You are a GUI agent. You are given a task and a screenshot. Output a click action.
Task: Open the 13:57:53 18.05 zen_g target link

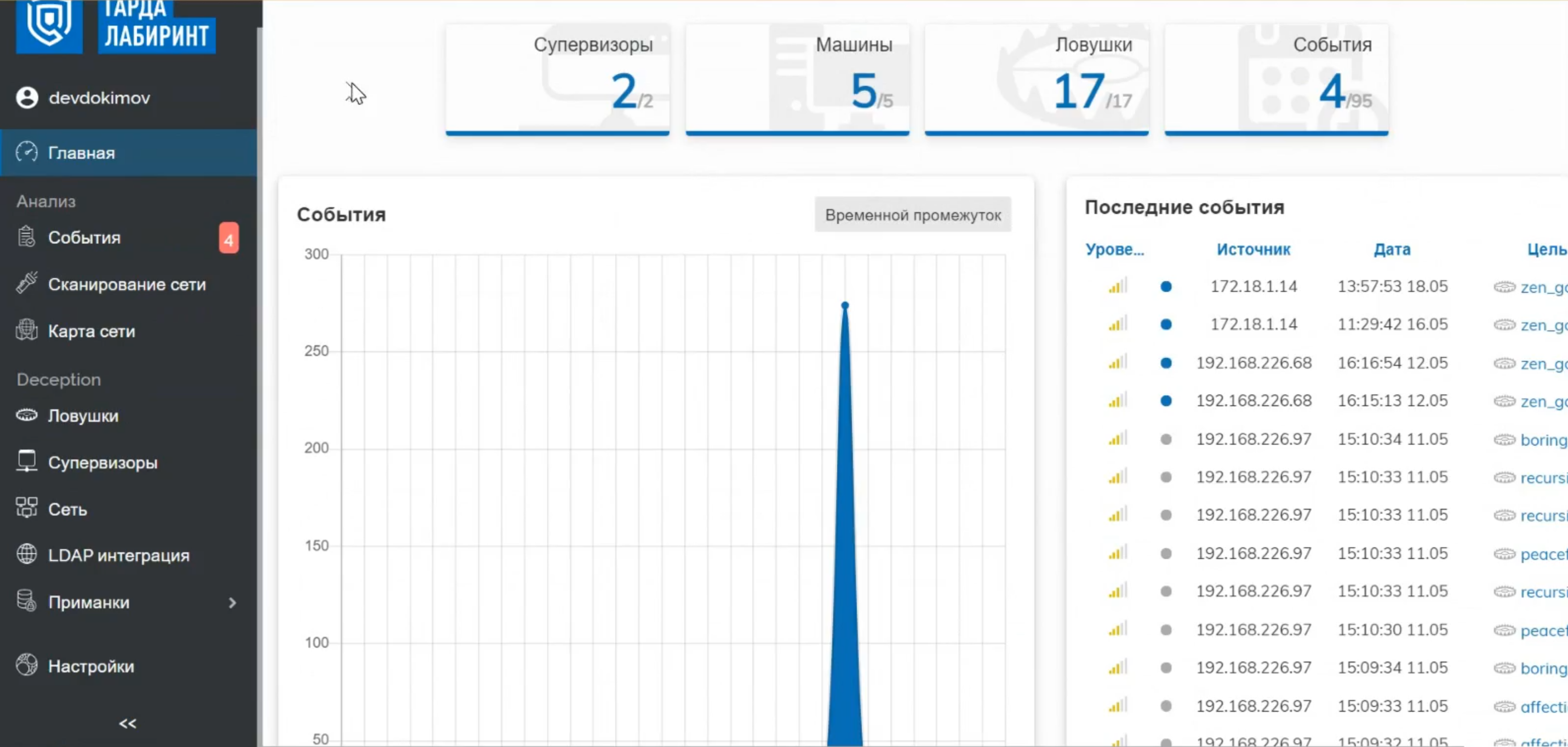pos(1543,287)
